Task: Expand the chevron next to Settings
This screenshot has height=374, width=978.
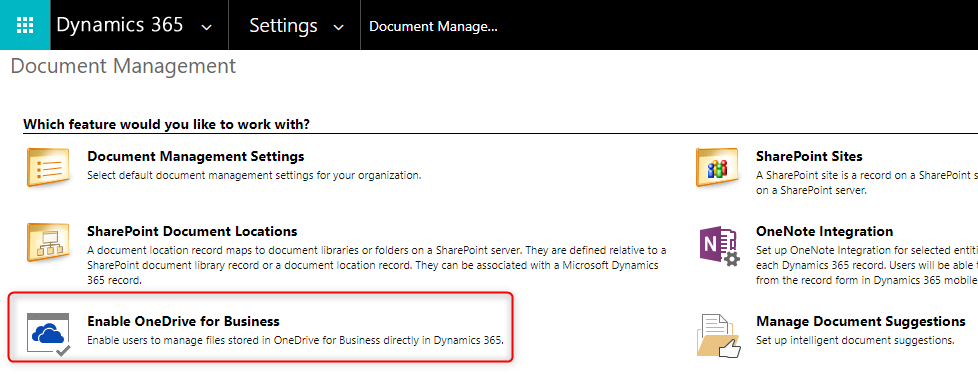Action: point(339,27)
